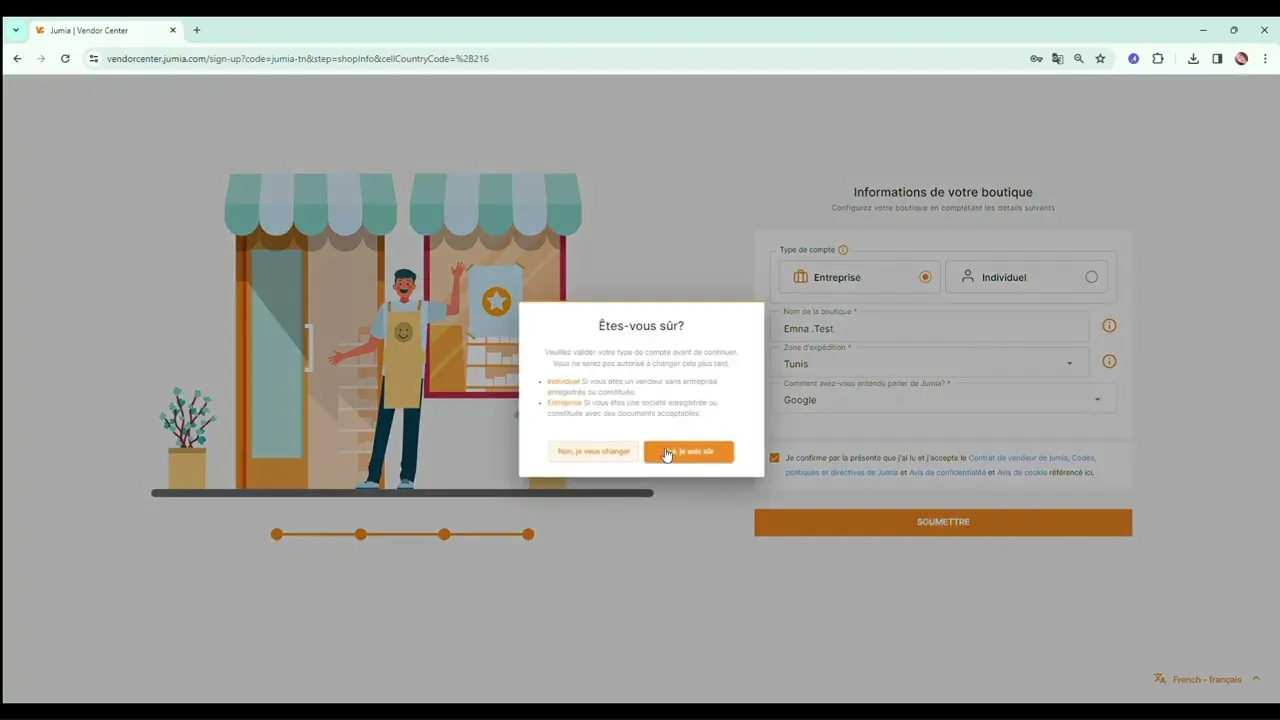Image resolution: width=1280 pixels, height=720 pixels.
Task: Close the Jumia Vendor Center tab
Action: (173, 30)
